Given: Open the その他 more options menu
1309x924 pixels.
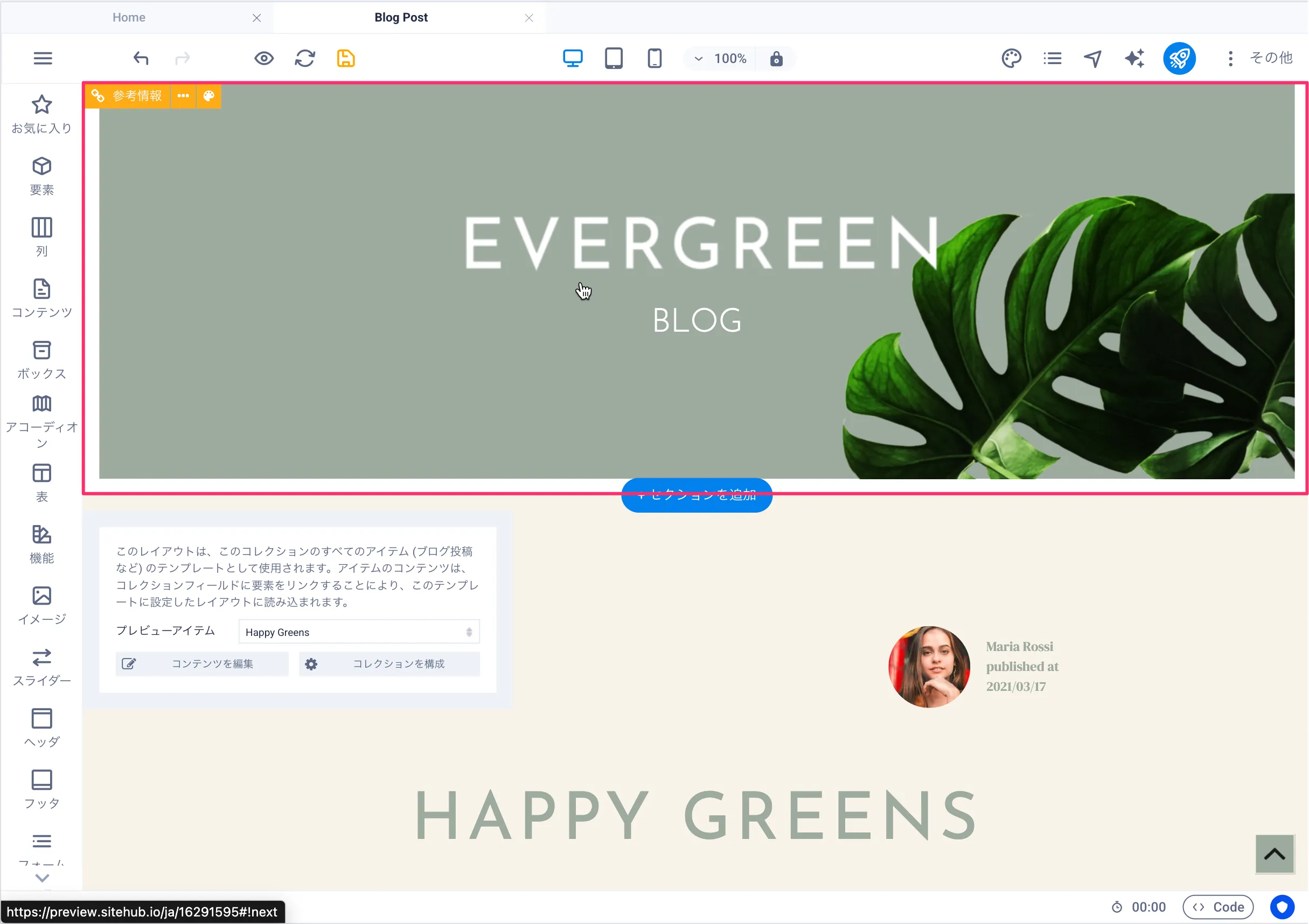Looking at the screenshot, I should point(1259,58).
